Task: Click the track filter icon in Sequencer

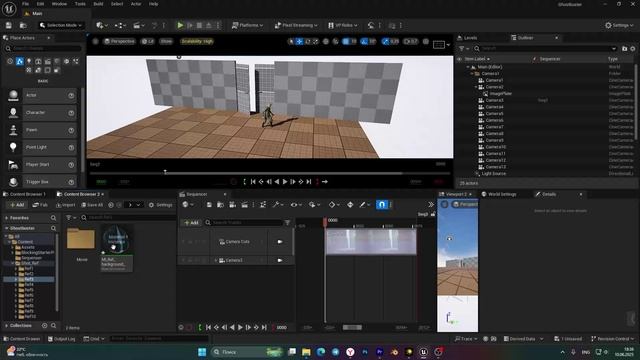Action: (x=287, y=222)
